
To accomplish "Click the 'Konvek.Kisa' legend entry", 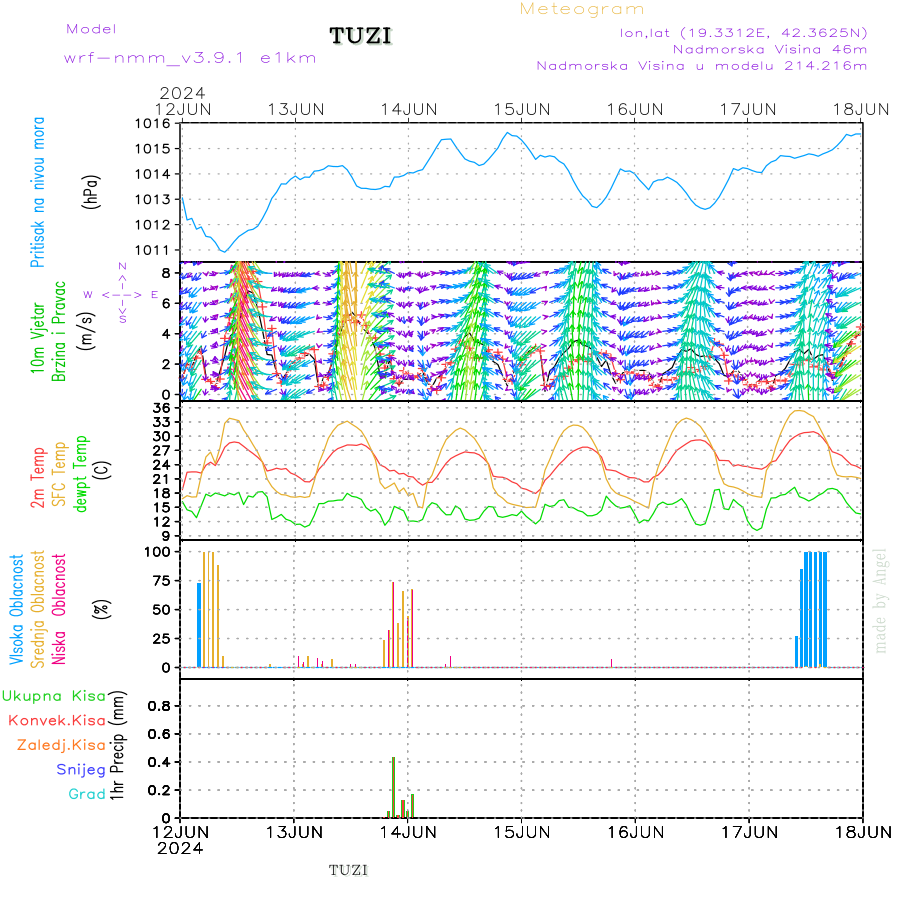I will tap(57, 721).
